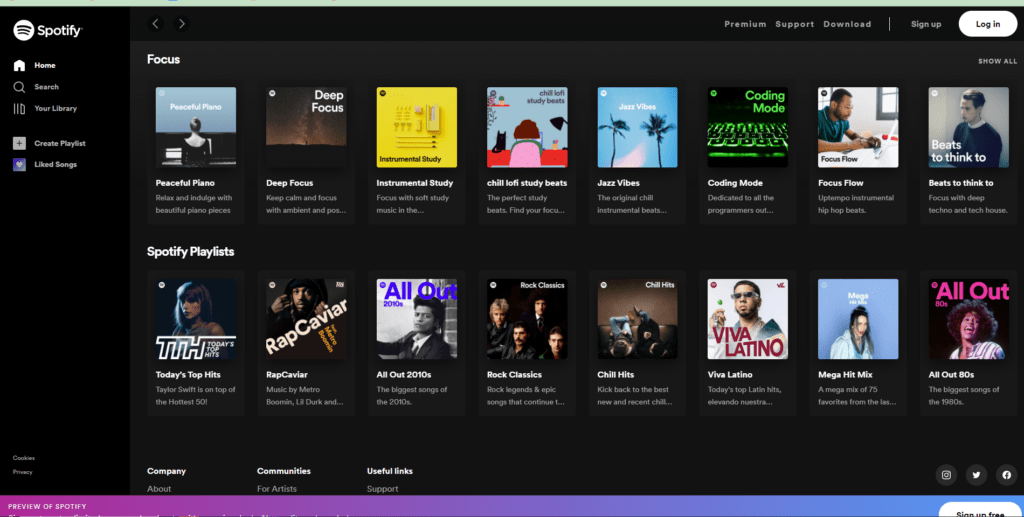Open the Your Library icon

(x=19, y=108)
